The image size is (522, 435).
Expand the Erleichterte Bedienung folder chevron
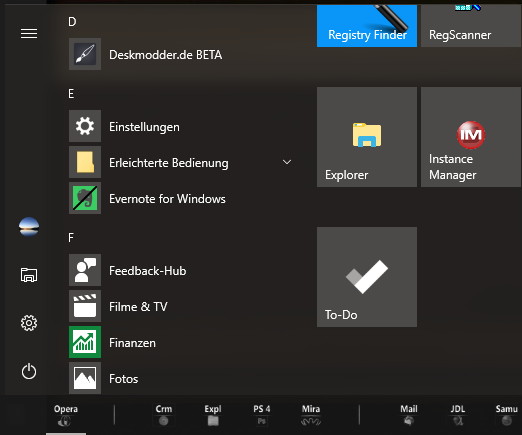(x=287, y=162)
